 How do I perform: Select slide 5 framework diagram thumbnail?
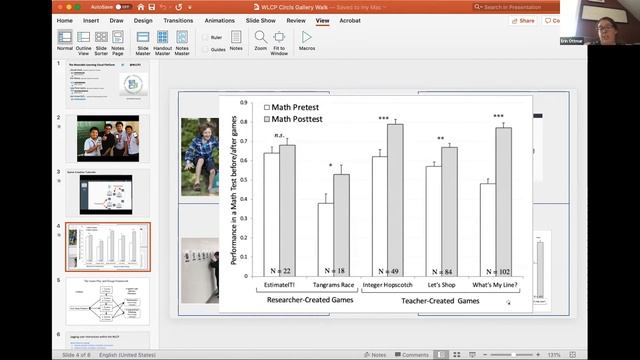[108, 301]
